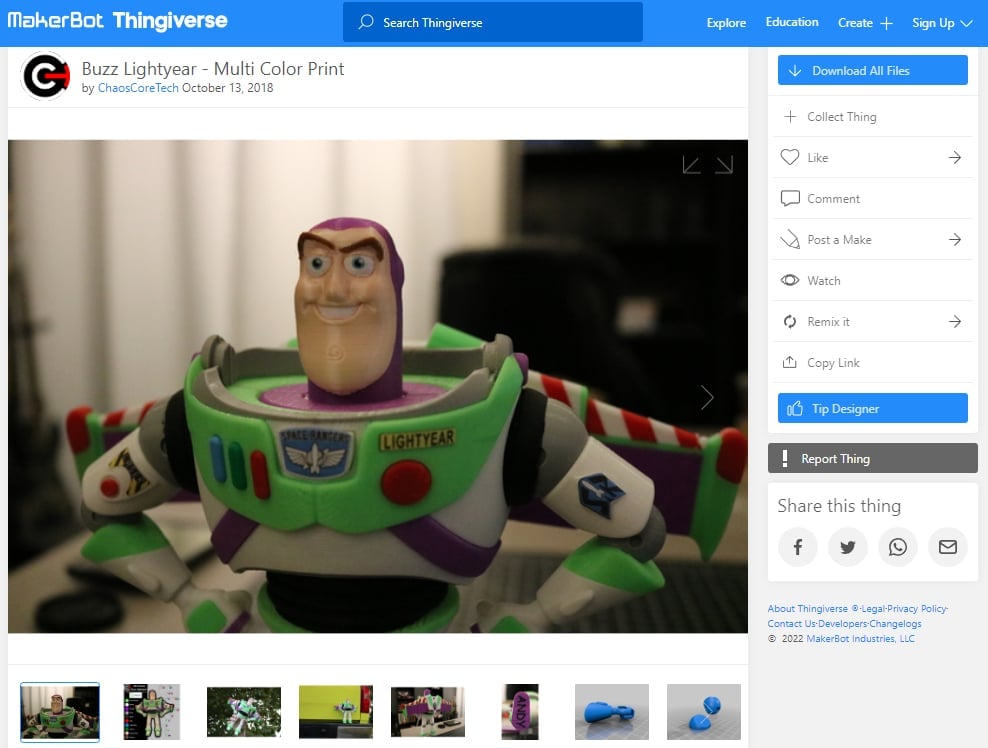The image size is (988, 748).
Task: Share this thing on WhatsApp
Action: pyautogui.click(x=898, y=547)
